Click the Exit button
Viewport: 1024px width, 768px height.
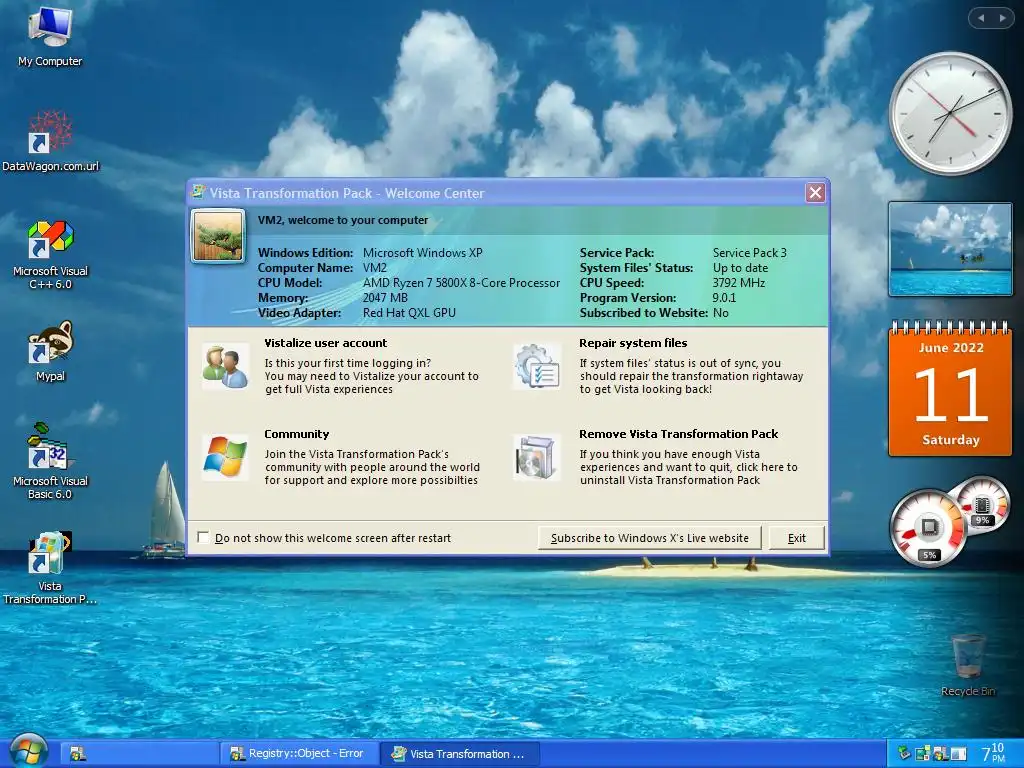(797, 538)
